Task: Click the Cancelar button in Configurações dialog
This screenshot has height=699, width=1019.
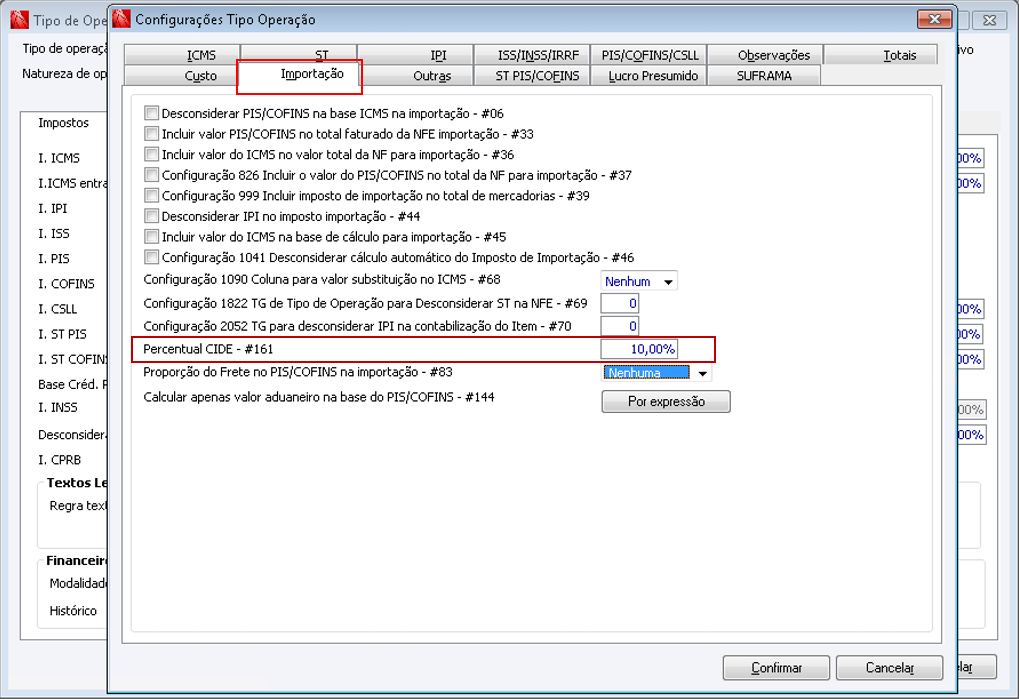Action: pyautogui.click(x=890, y=667)
